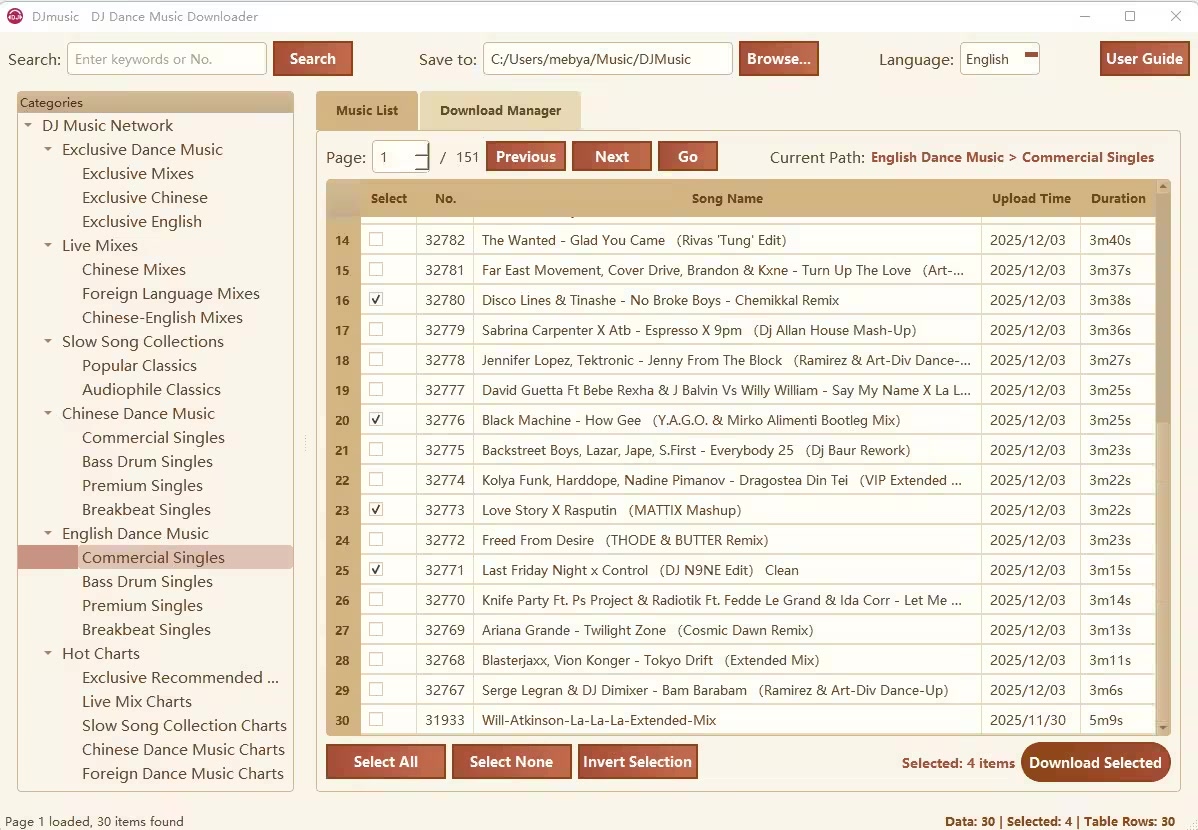This screenshot has height=830, width=1198.
Task: Switch to the Download Manager tab
Action: [500, 111]
